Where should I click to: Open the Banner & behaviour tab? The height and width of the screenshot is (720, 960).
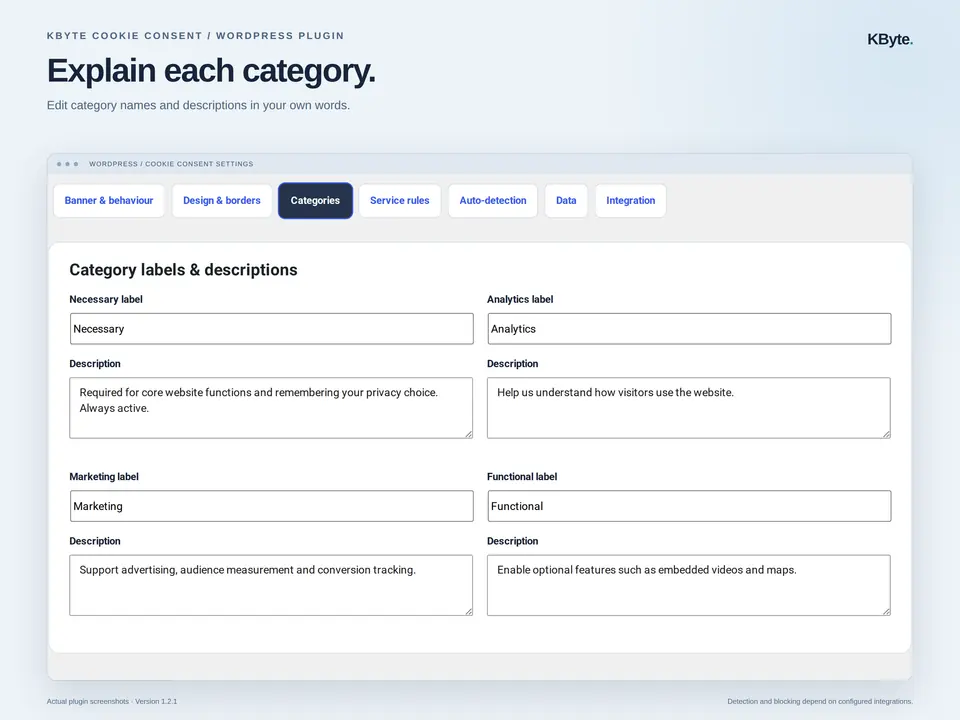[109, 201]
